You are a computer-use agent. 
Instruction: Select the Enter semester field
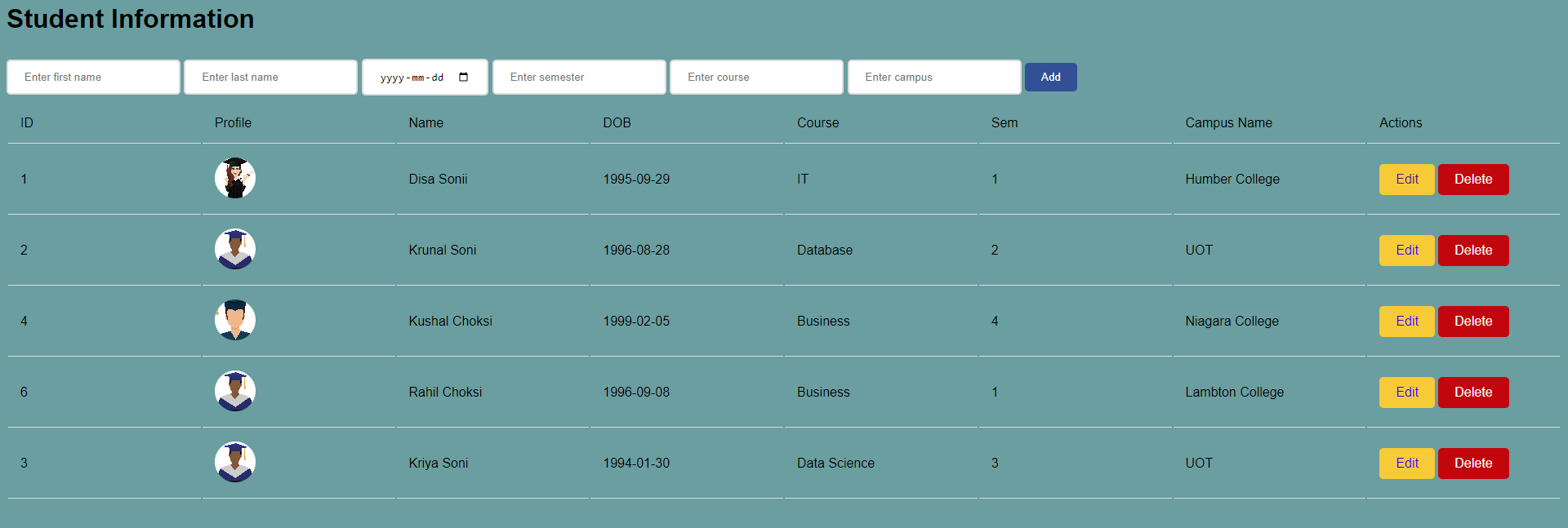(x=579, y=78)
